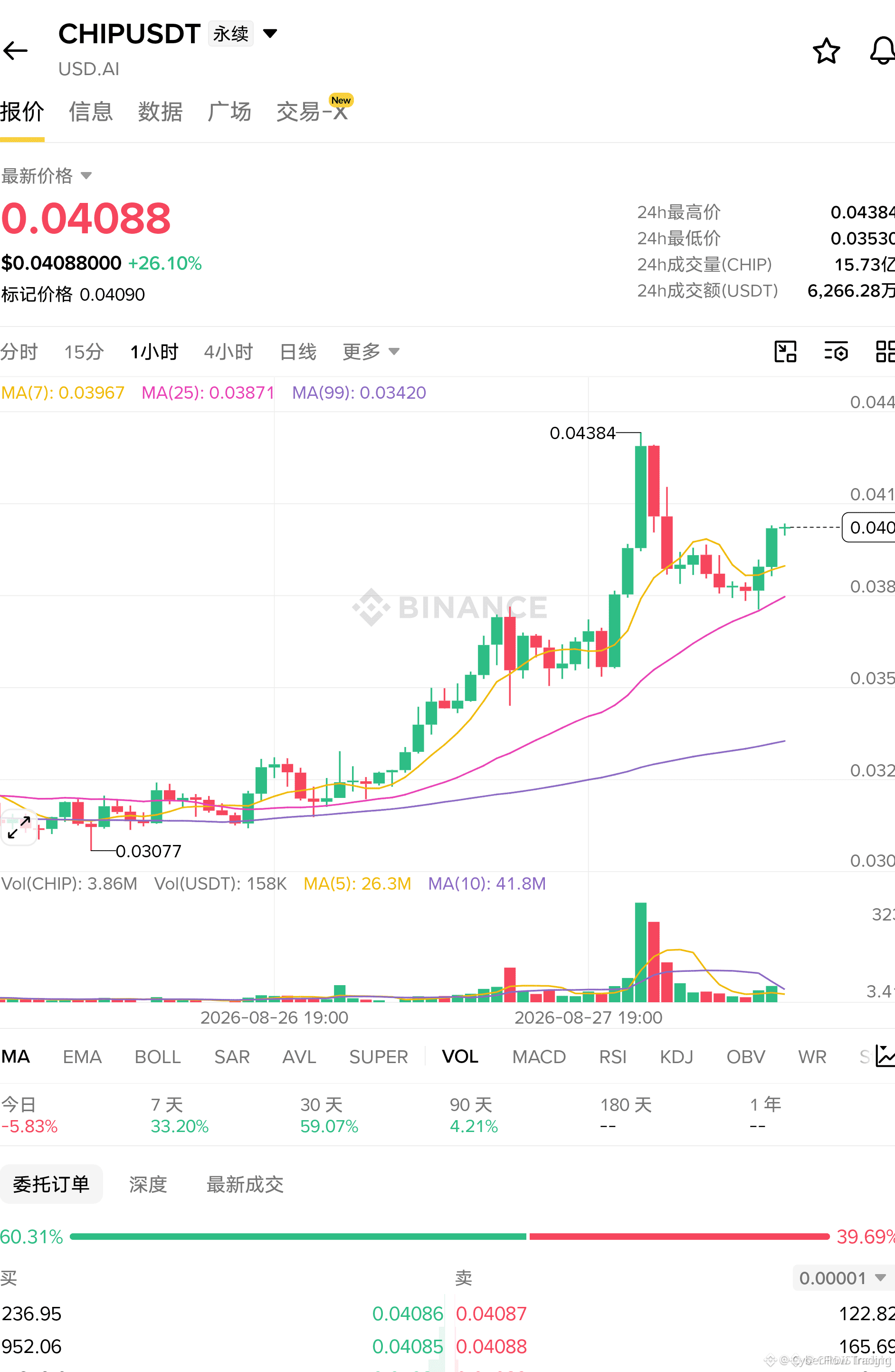Tap the back arrow icon
The width and height of the screenshot is (895, 1372).
(16, 51)
